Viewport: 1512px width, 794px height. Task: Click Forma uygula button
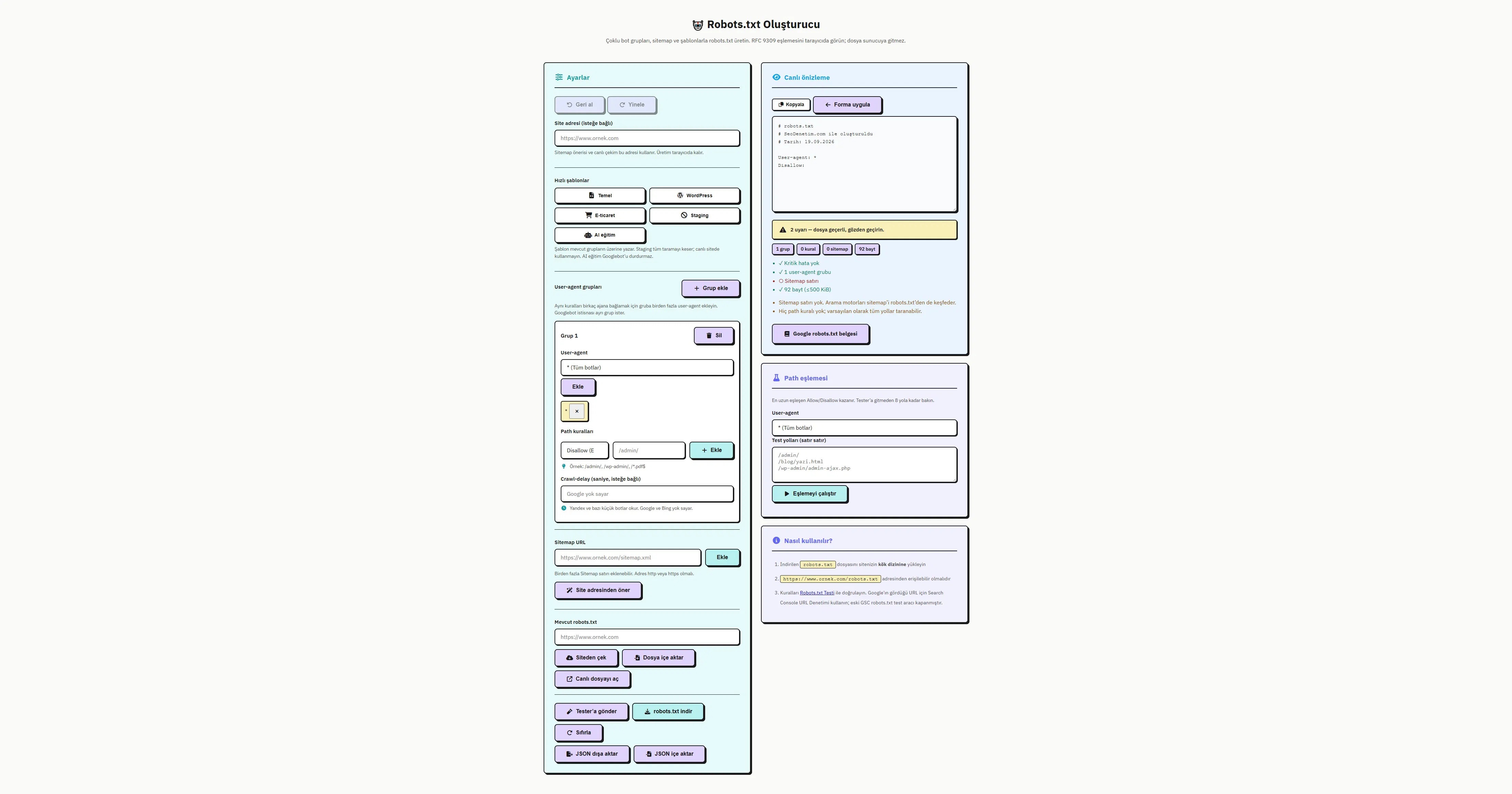click(x=847, y=104)
